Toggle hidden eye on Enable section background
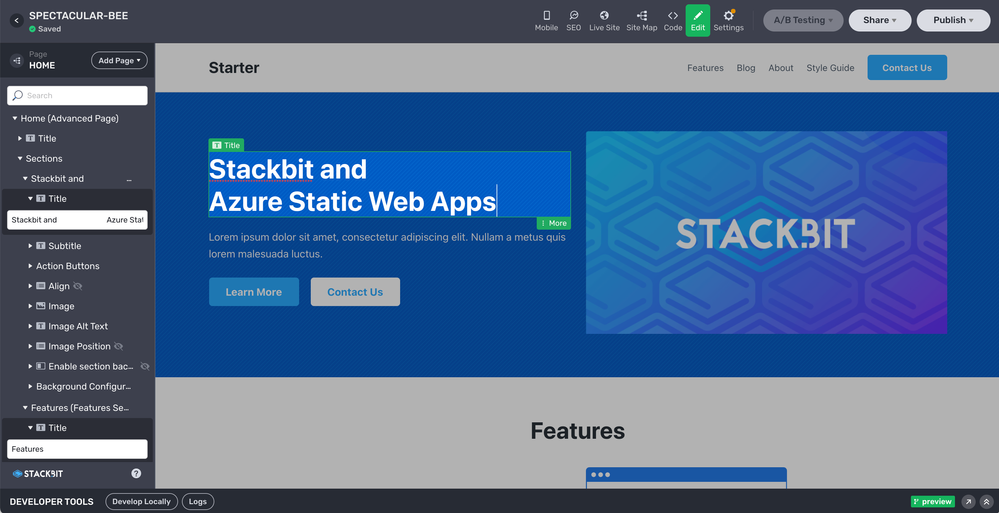This screenshot has width=999, height=513. (145, 366)
